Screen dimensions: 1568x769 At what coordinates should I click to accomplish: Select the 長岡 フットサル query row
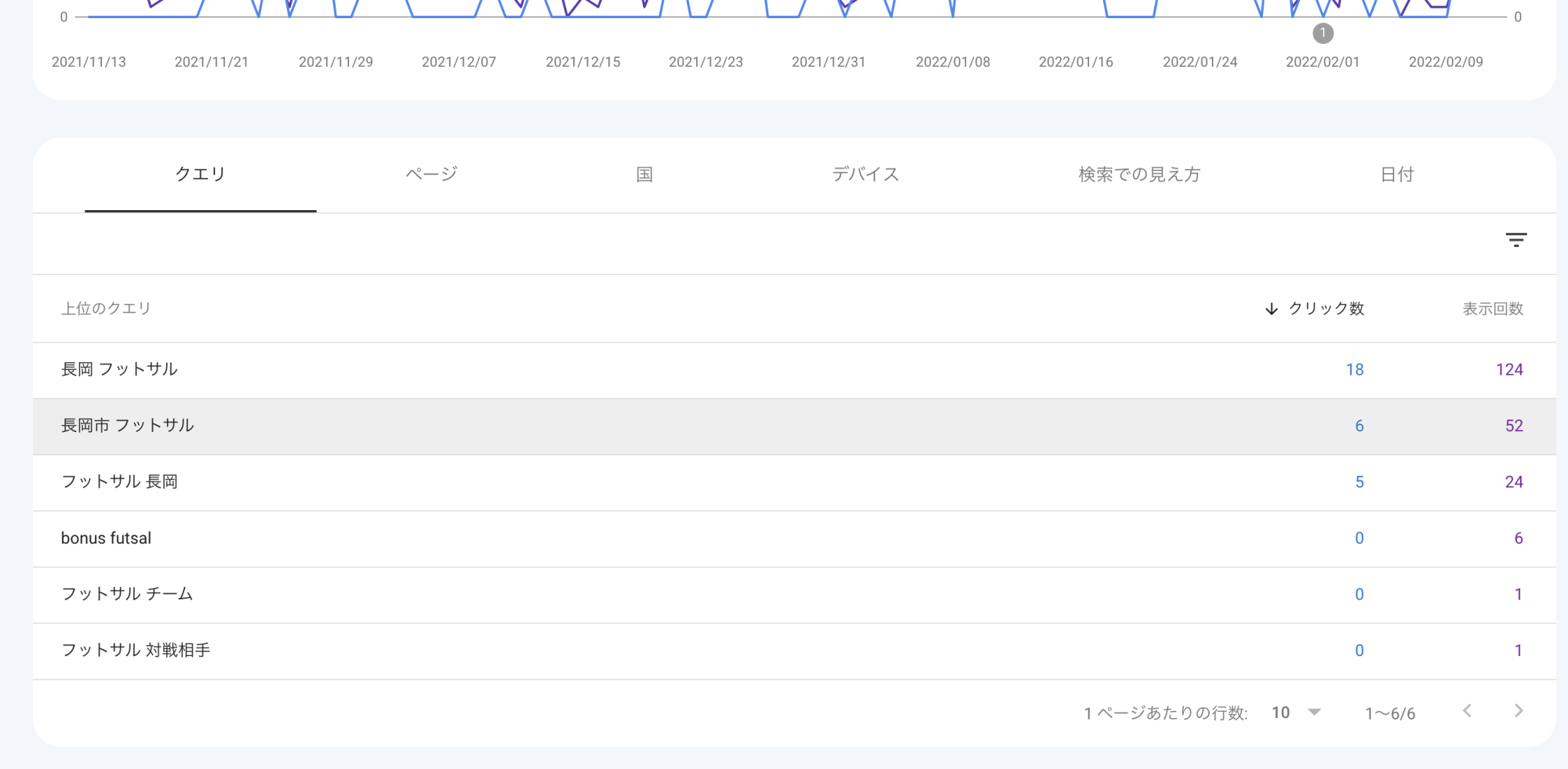[x=794, y=370]
